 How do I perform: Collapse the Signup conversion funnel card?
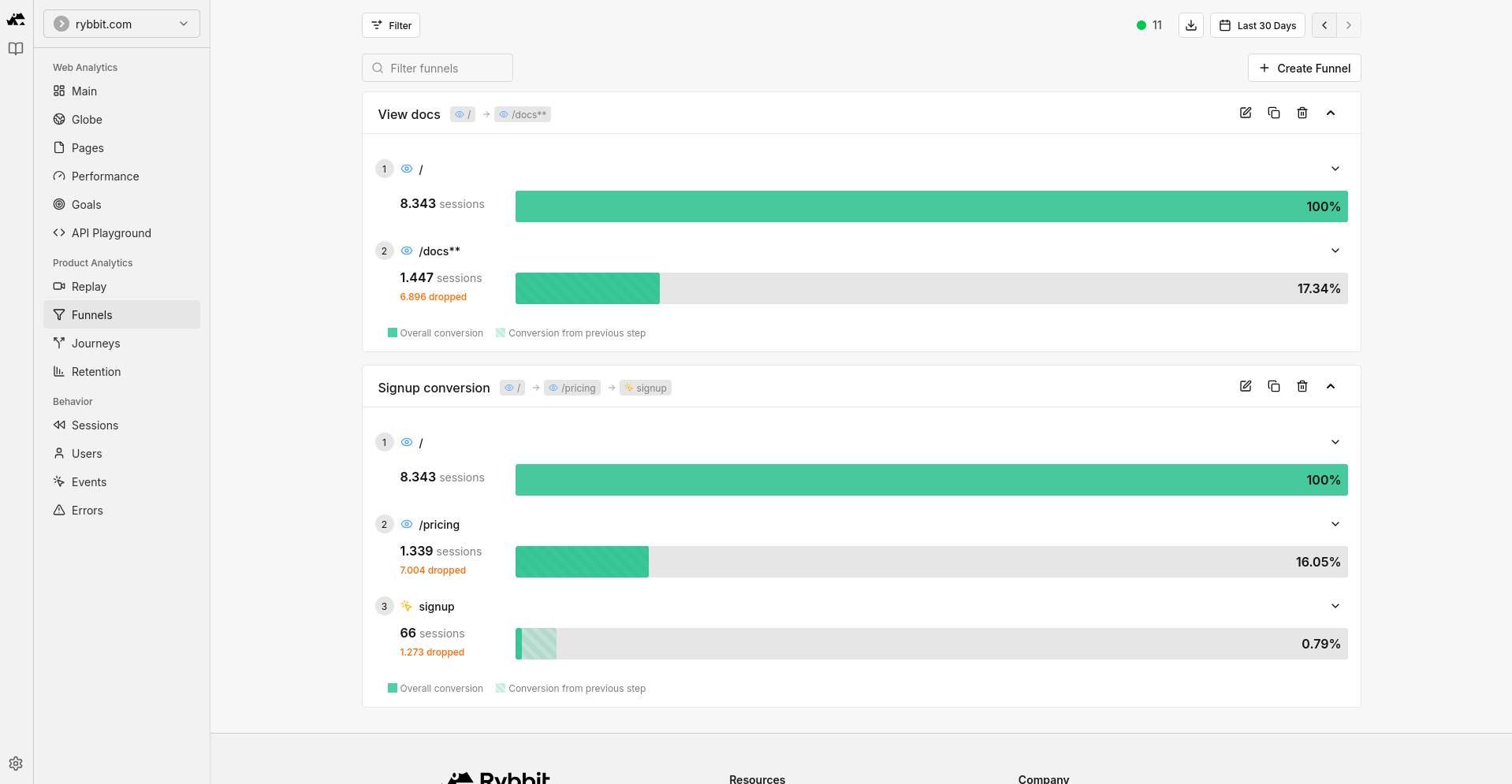pos(1331,386)
